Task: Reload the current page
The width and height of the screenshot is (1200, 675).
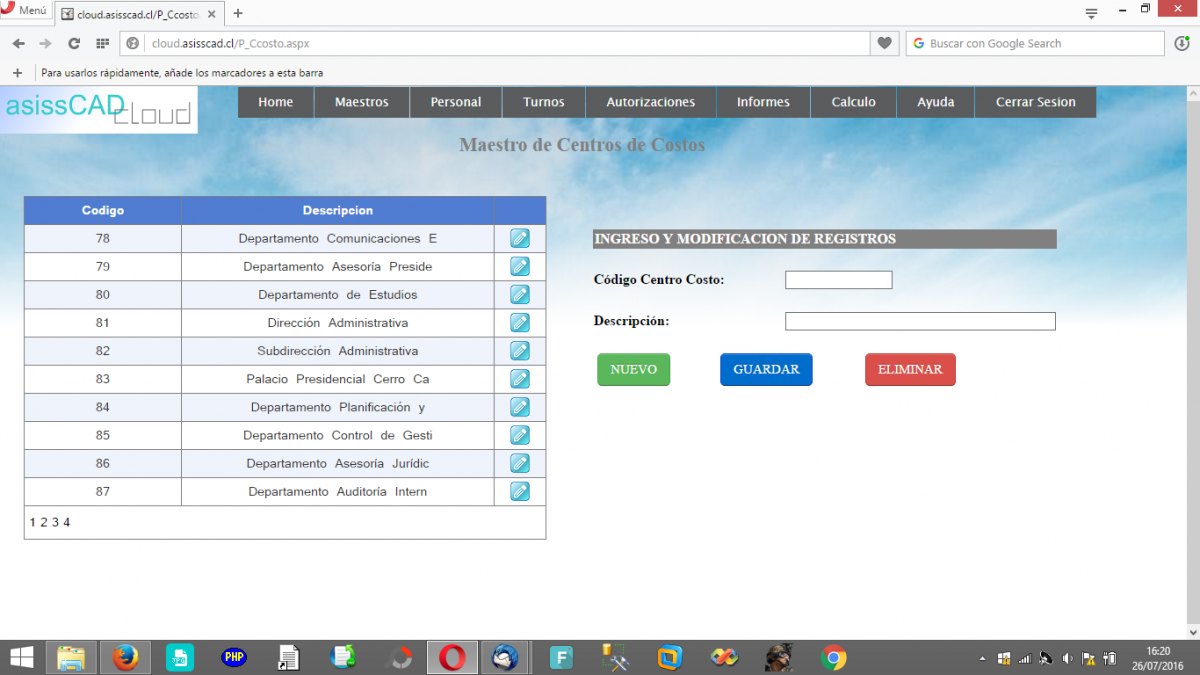Action: coord(73,44)
